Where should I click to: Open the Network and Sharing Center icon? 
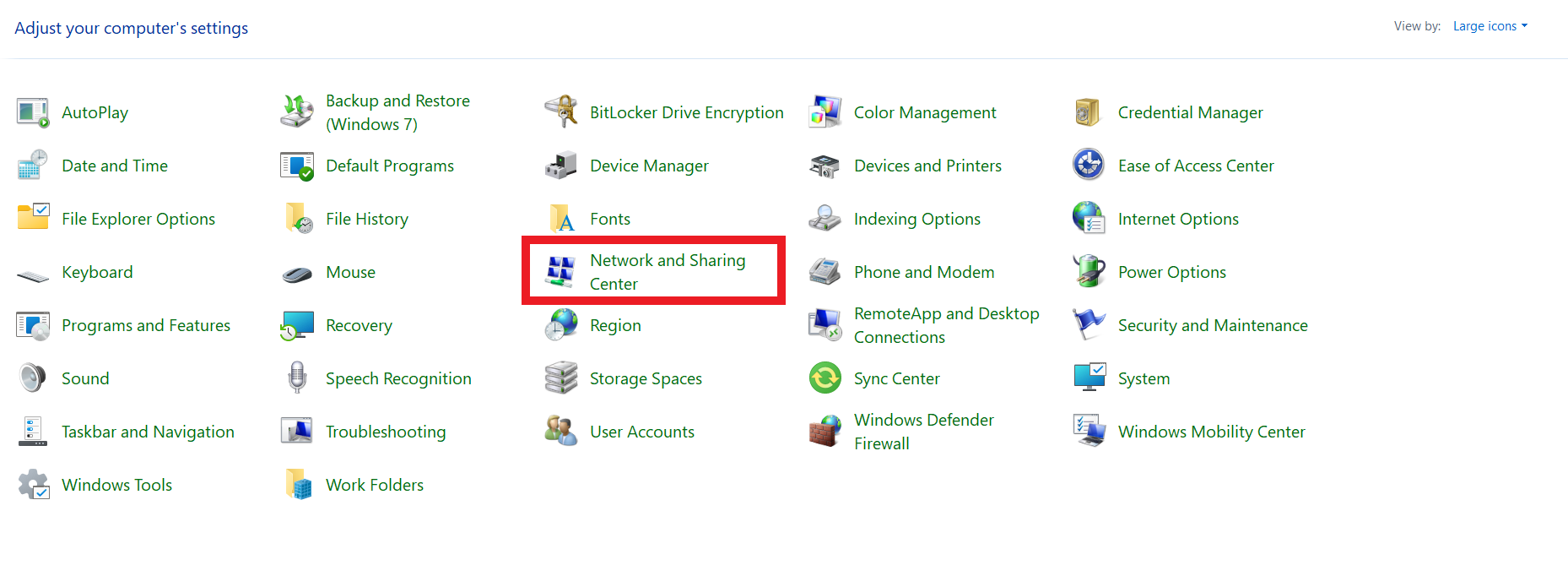point(561,272)
